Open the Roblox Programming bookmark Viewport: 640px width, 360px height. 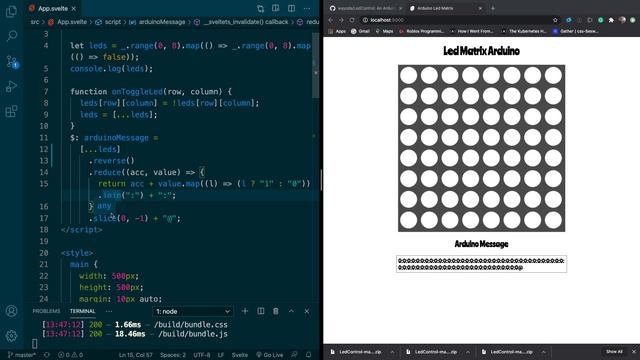point(421,31)
